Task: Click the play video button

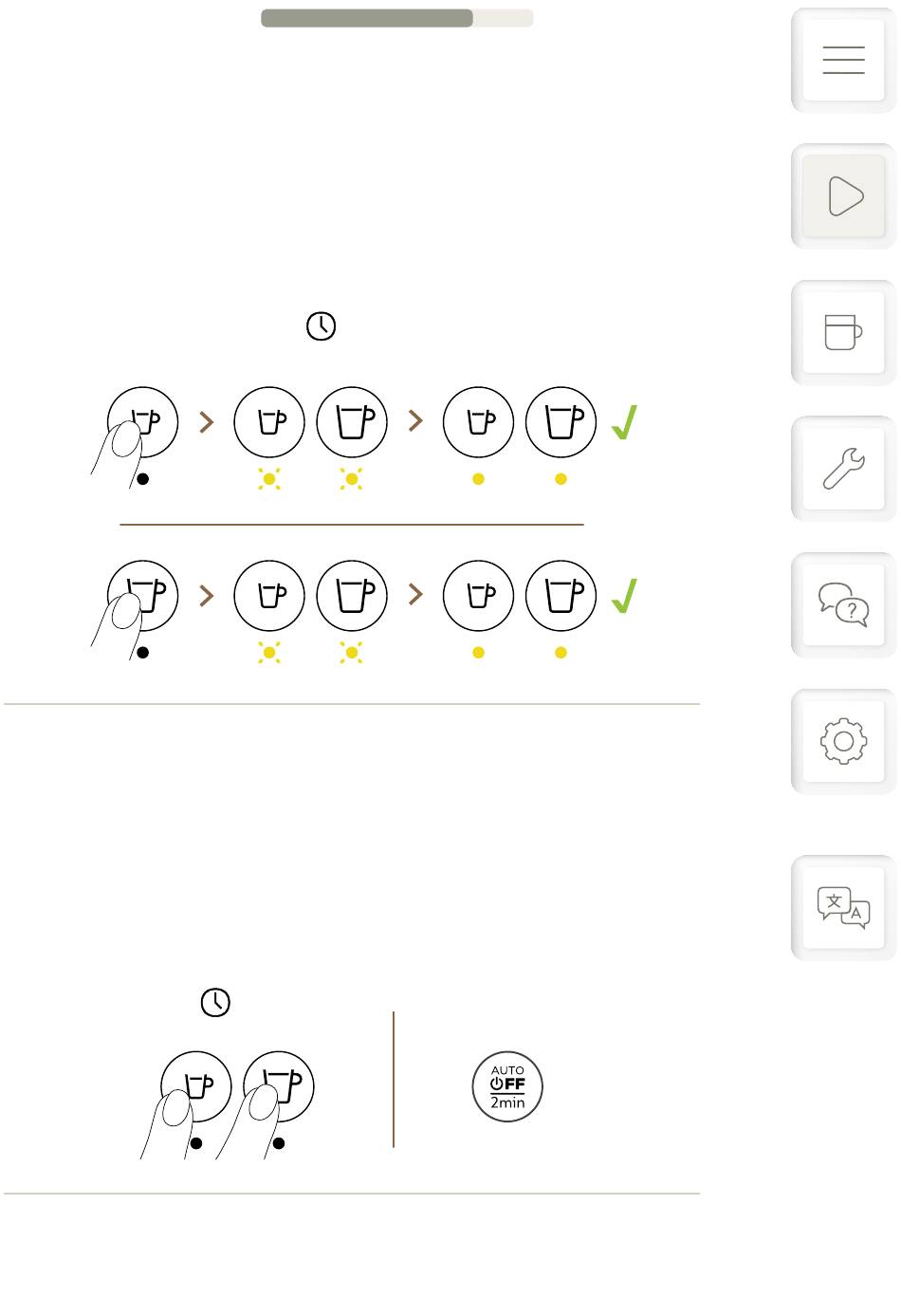Action: (x=843, y=196)
